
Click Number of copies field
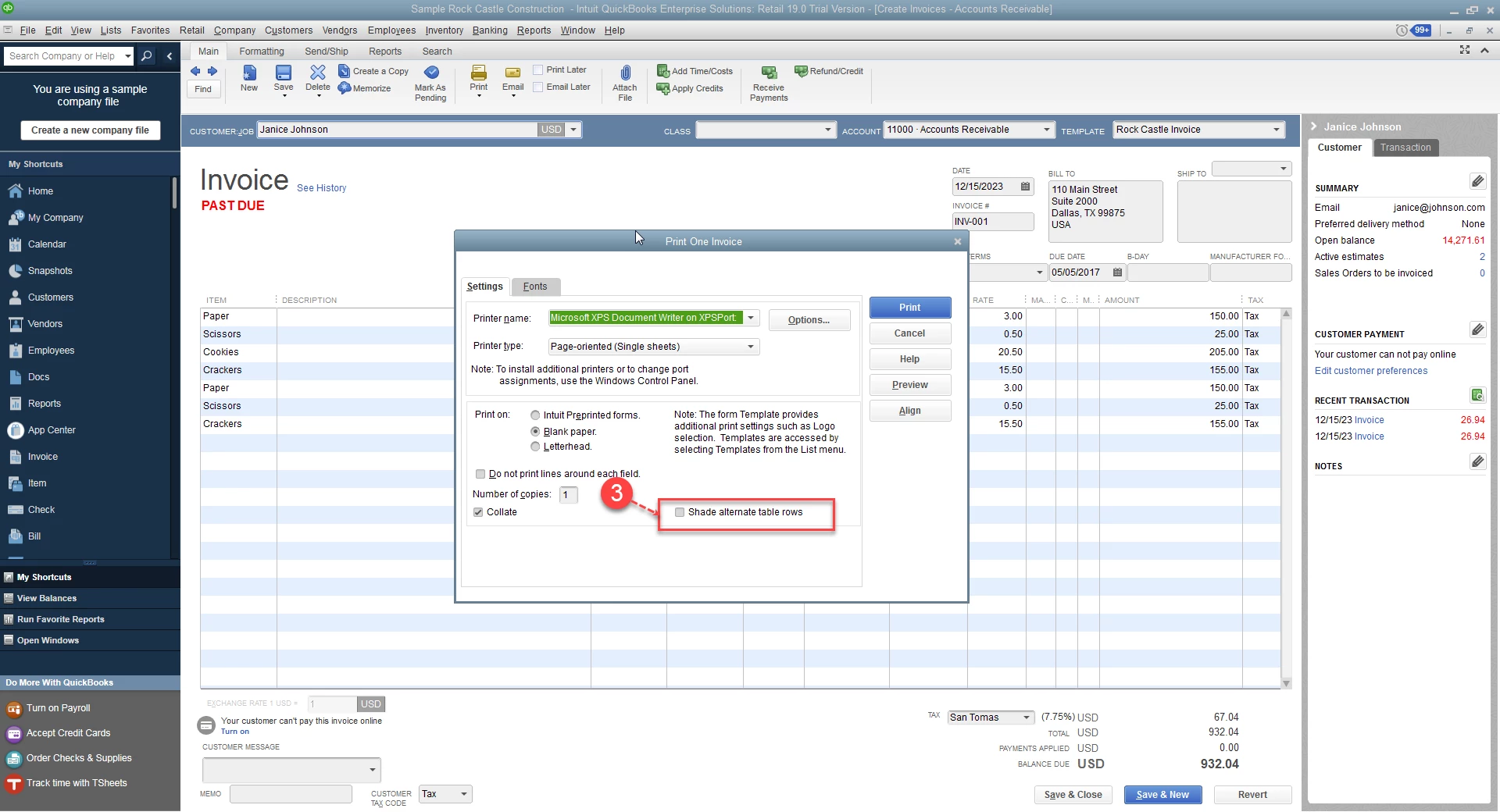pos(569,495)
